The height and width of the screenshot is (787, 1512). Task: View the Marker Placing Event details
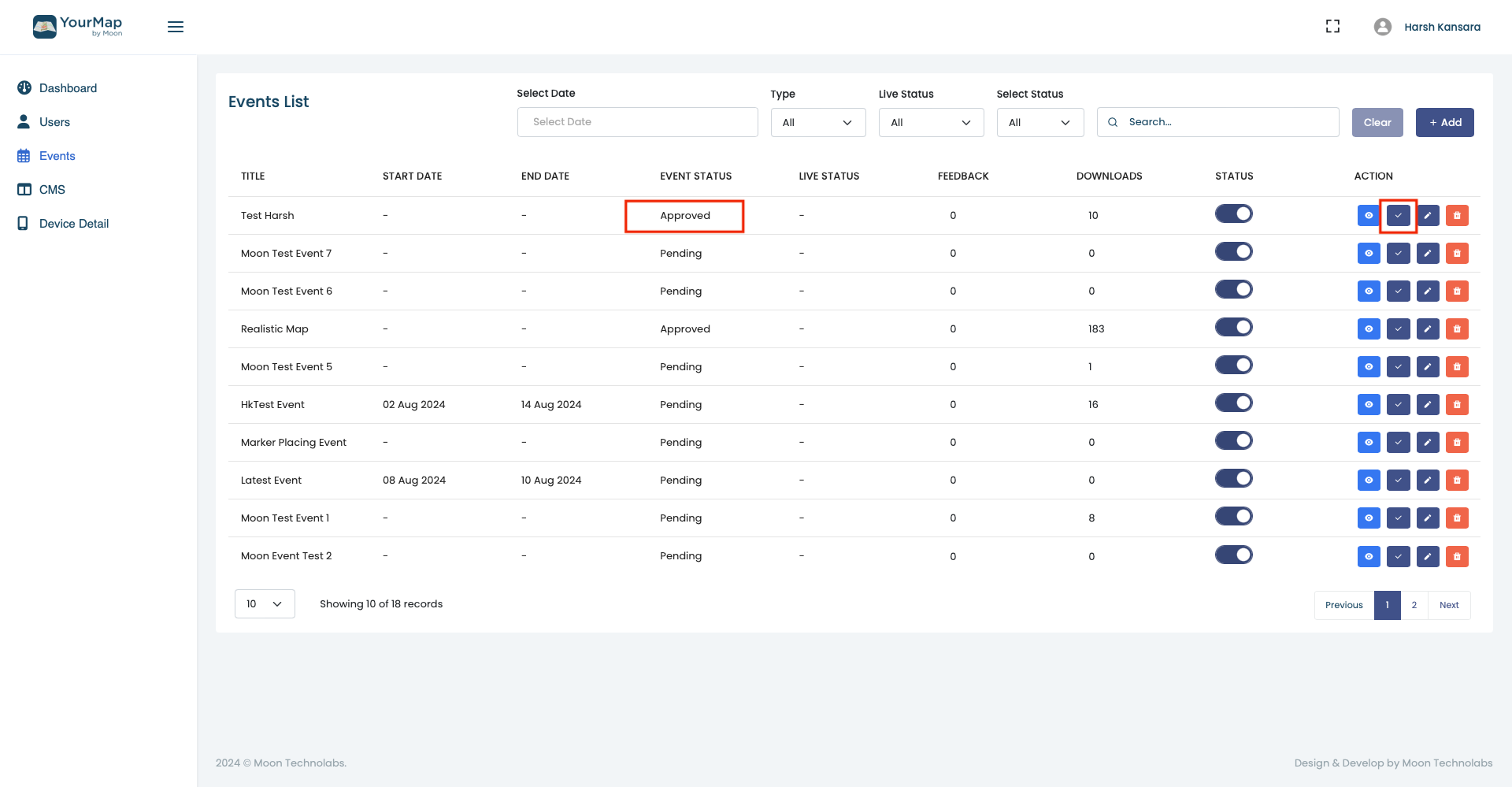[1369, 443]
